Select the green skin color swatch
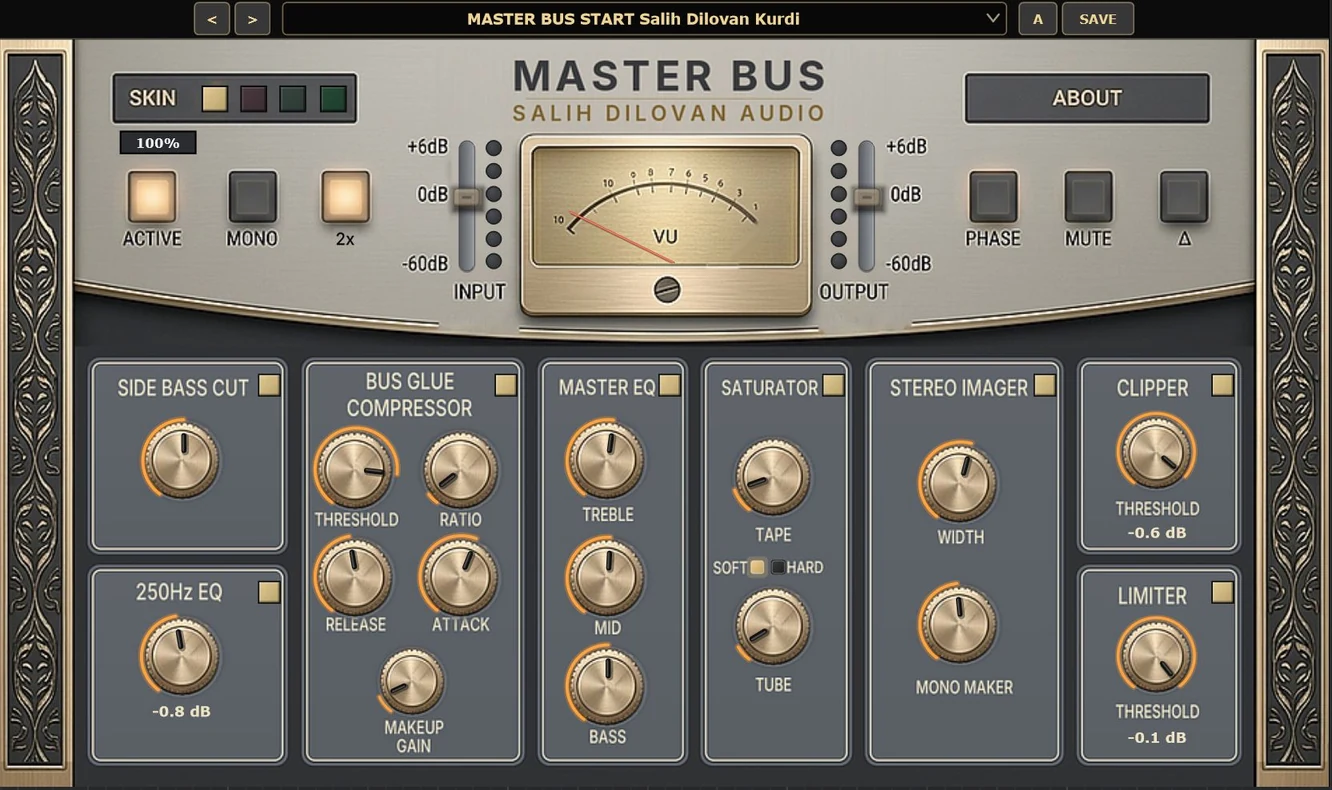Viewport: 1332px width, 790px height. pyautogui.click(x=333, y=99)
